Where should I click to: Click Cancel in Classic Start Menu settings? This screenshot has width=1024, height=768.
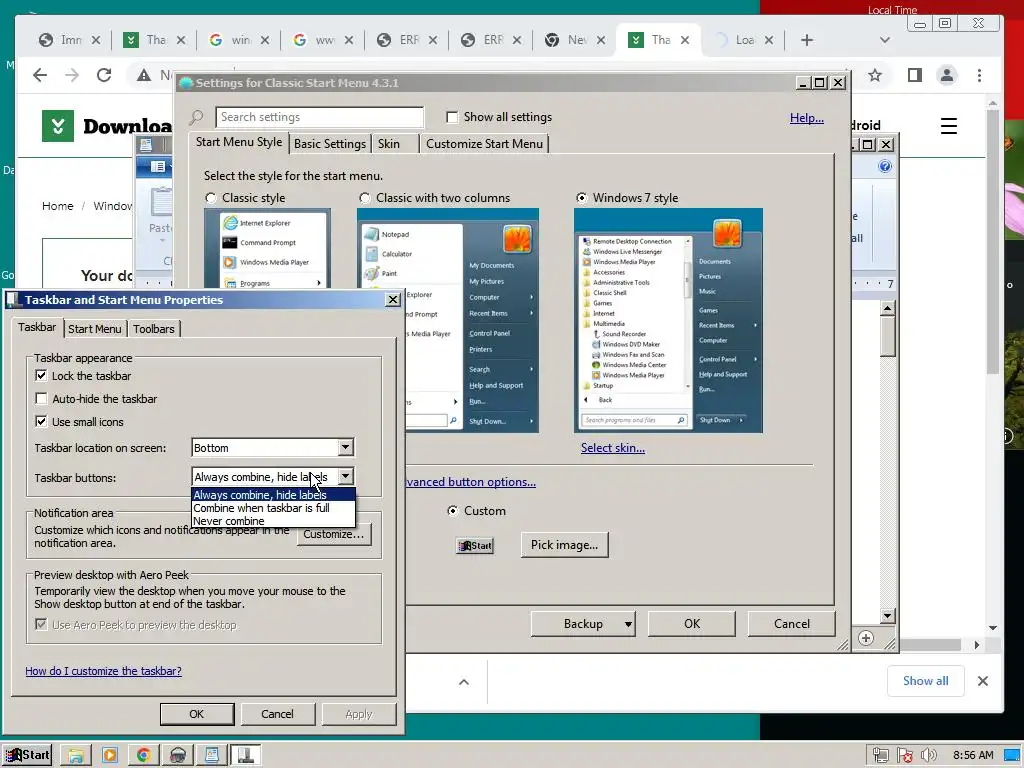point(792,624)
